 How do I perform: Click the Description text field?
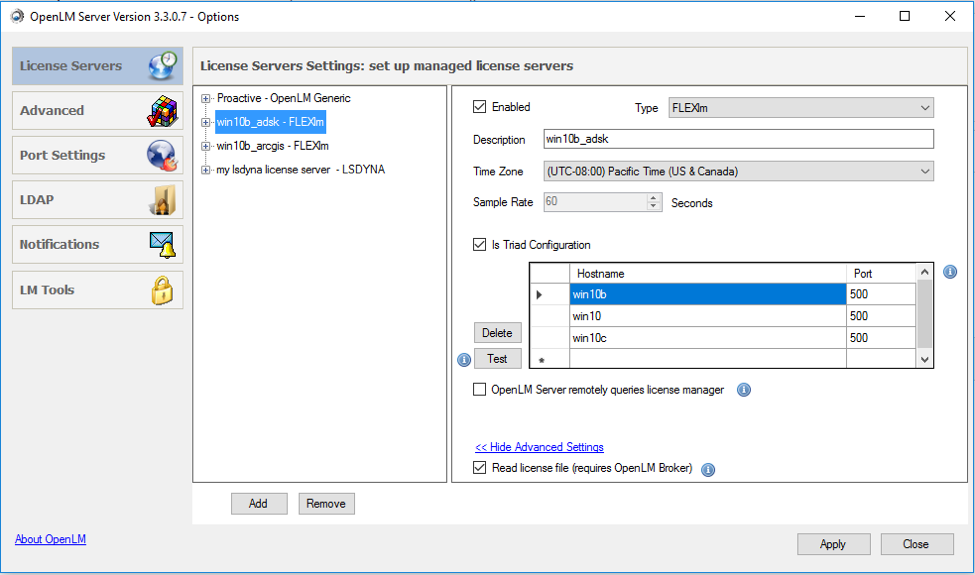point(738,139)
